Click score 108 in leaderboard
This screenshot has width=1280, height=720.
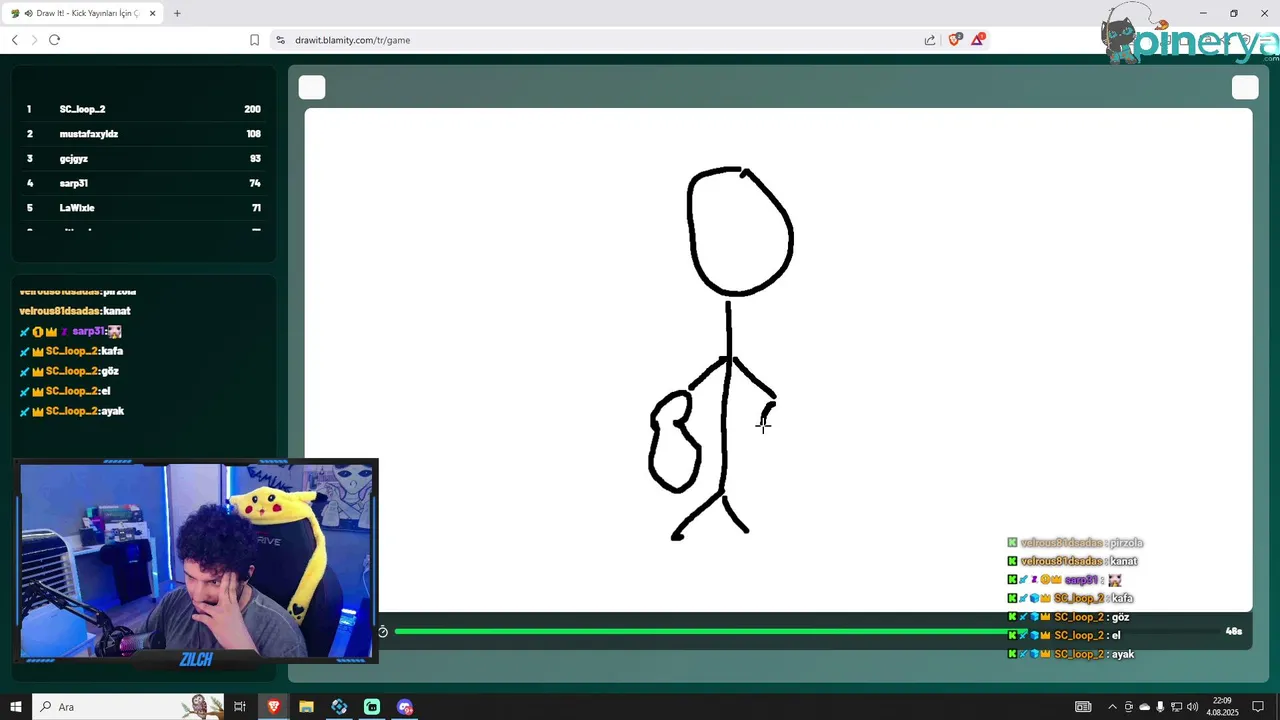253,134
